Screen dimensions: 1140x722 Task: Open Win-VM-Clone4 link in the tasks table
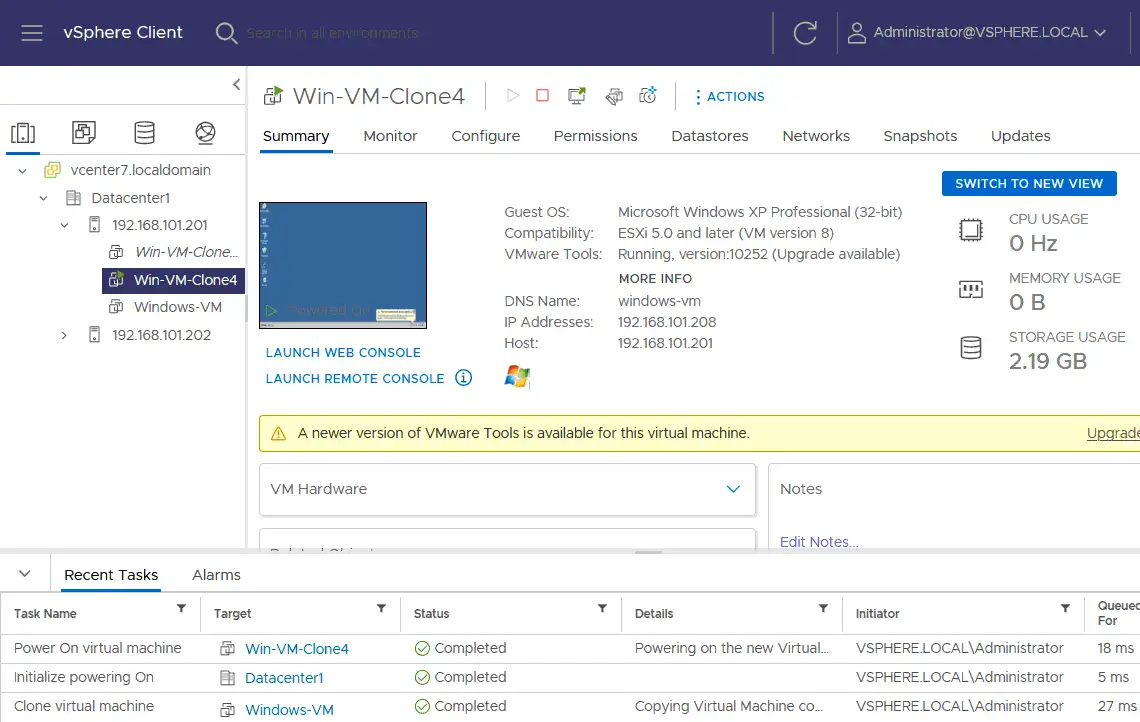[297, 649]
